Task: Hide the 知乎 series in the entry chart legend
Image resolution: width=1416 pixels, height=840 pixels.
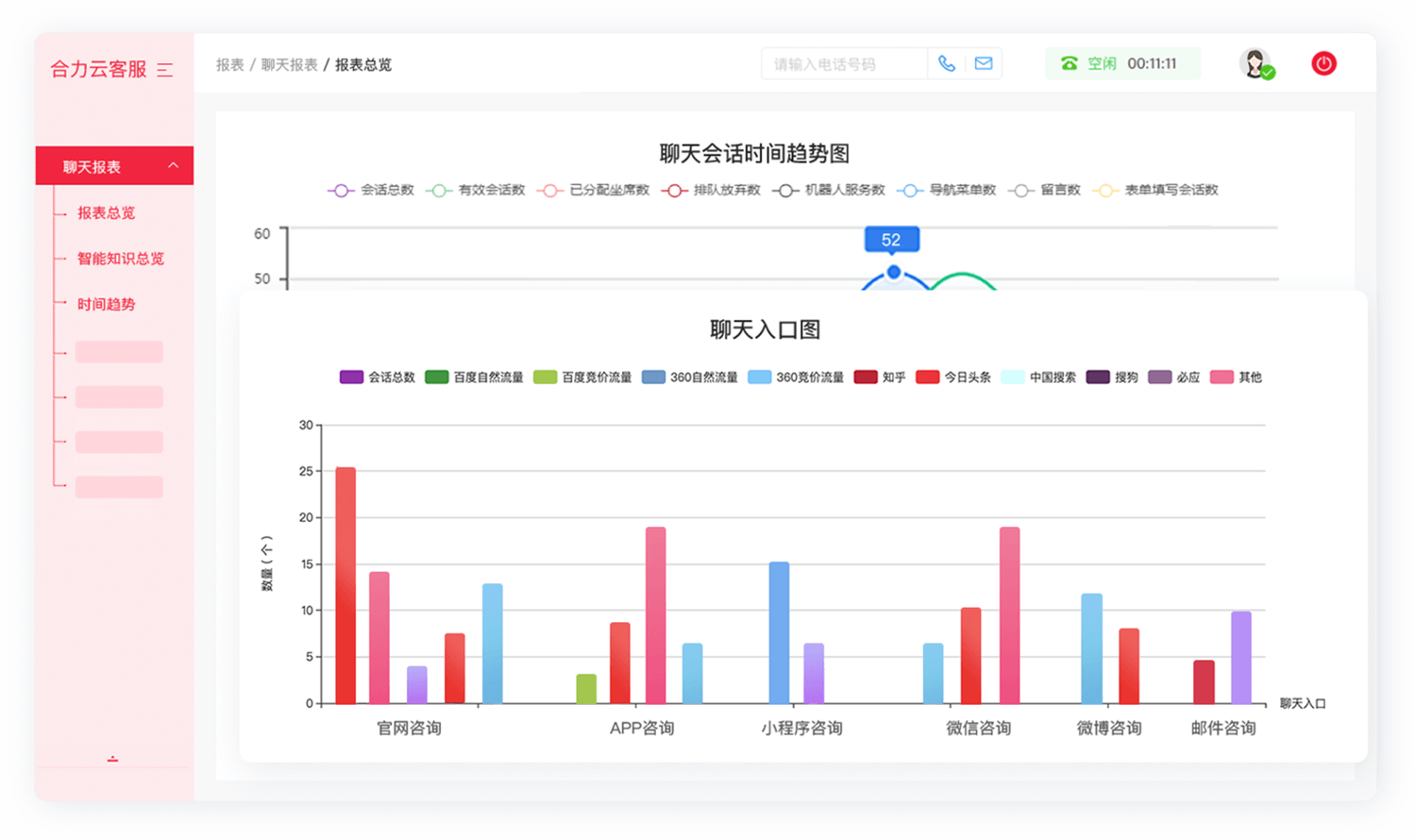Action: [879, 377]
